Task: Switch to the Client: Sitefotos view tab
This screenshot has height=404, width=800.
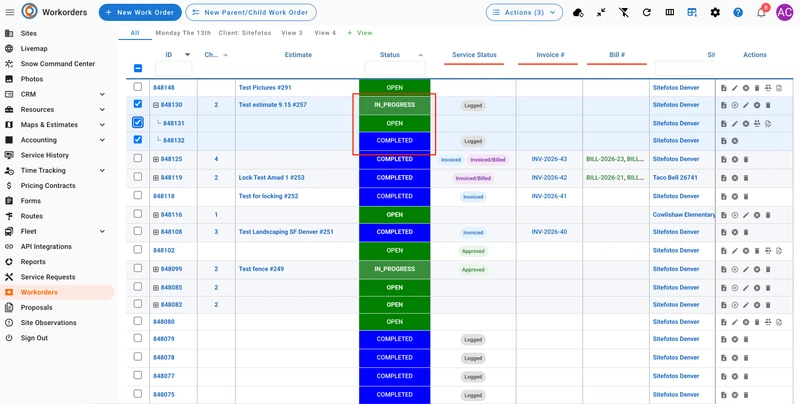Action: 245,33
